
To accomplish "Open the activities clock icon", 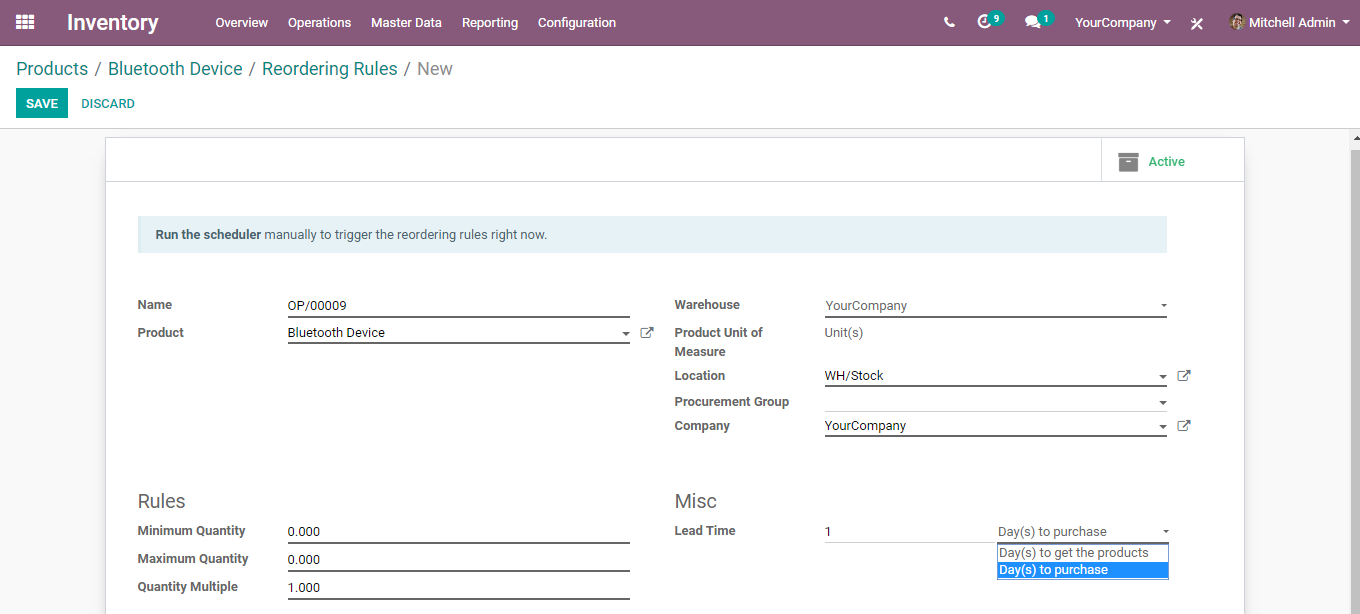I will (985, 22).
